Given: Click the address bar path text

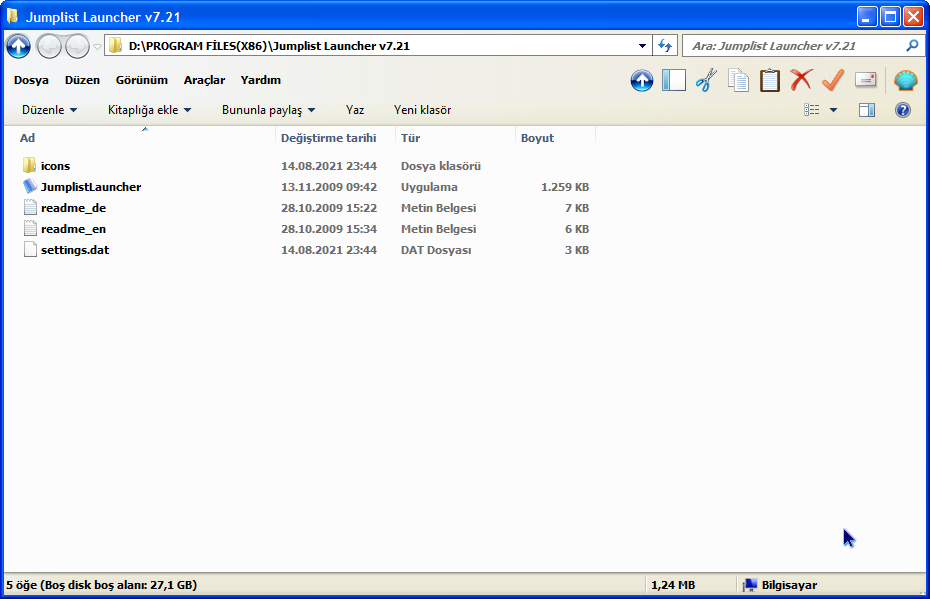Looking at the screenshot, I should tap(269, 46).
